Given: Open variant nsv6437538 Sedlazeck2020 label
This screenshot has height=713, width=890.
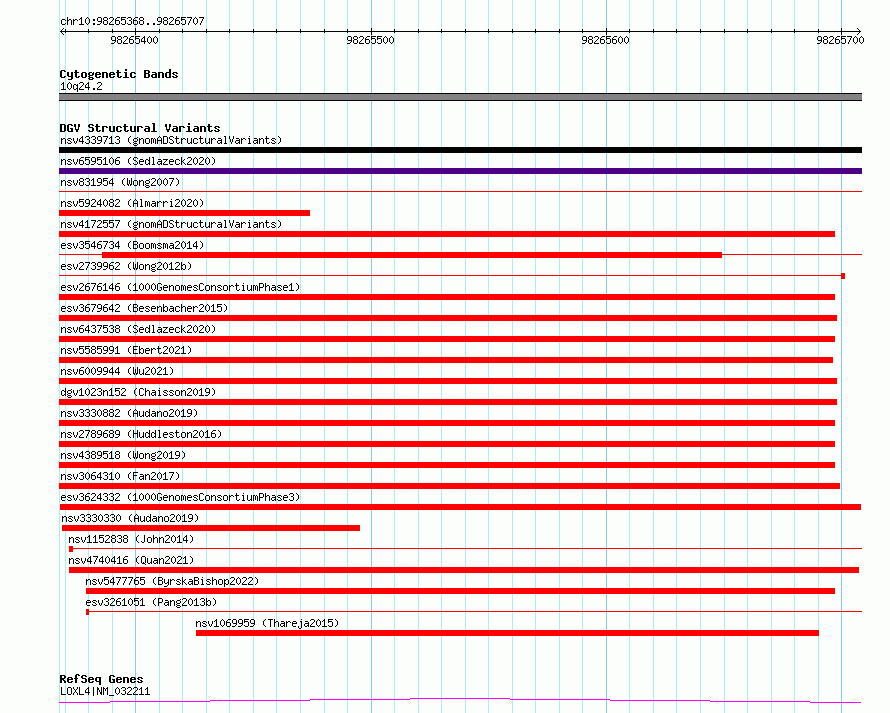Looking at the screenshot, I should [x=138, y=329].
